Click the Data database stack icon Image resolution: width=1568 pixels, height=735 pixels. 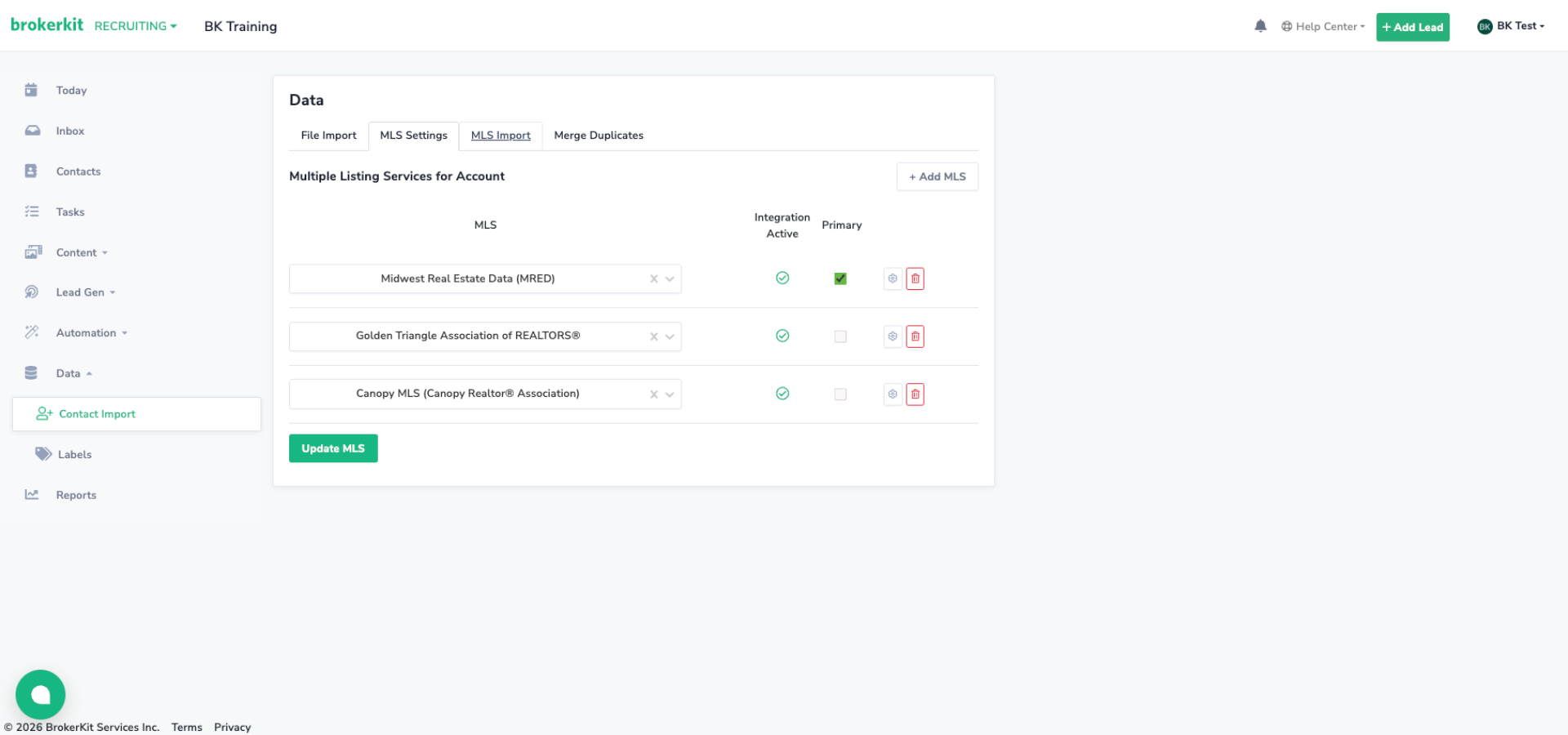click(31, 373)
